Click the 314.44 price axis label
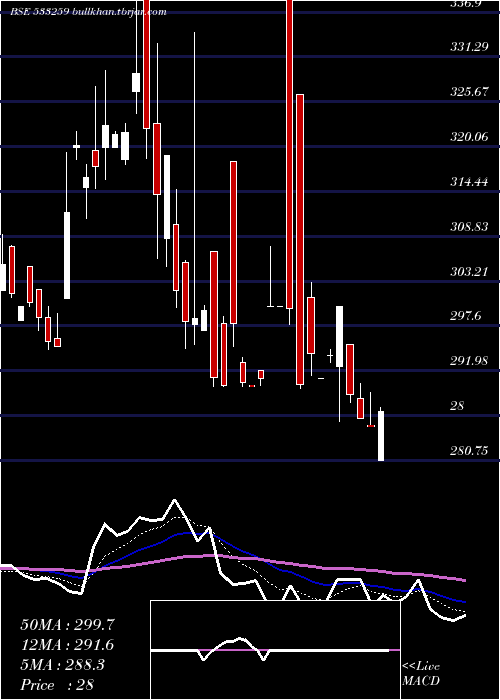Image resolution: width=500 pixels, height=700 pixels. [469, 182]
